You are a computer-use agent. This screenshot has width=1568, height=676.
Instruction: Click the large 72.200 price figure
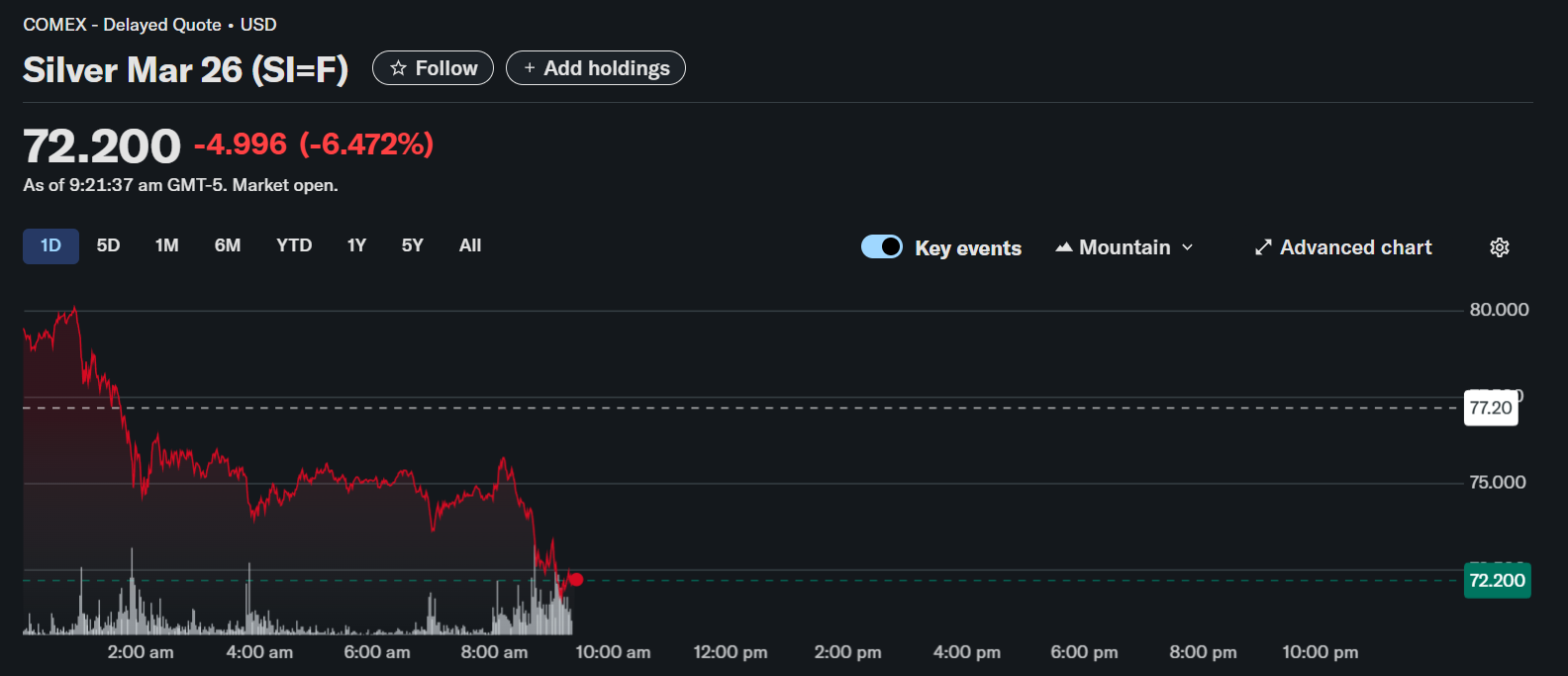(x=102, y=146)
